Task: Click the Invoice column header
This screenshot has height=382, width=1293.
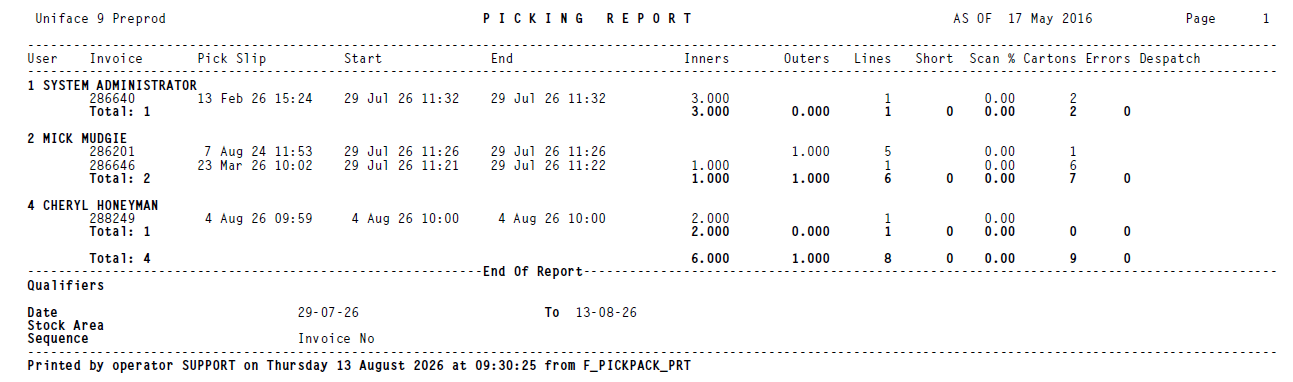Action: tap(116, 59)
